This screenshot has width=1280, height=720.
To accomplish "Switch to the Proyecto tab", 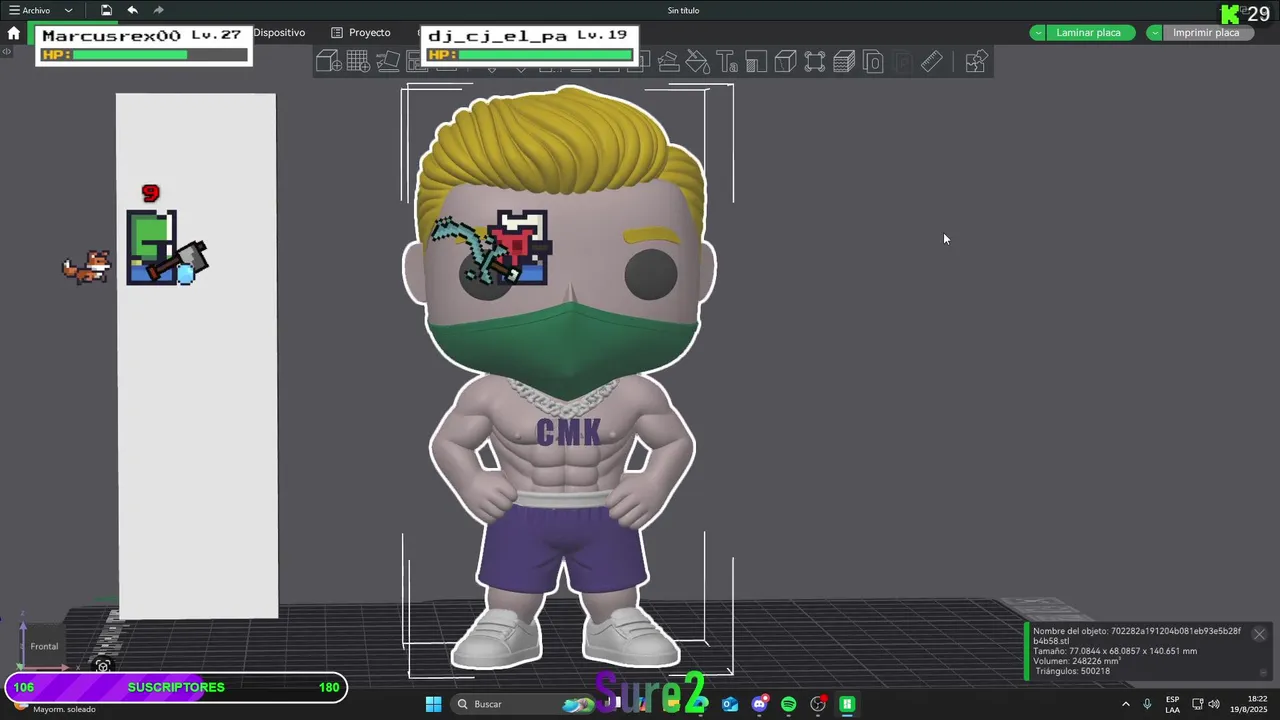I will point(361,32).
